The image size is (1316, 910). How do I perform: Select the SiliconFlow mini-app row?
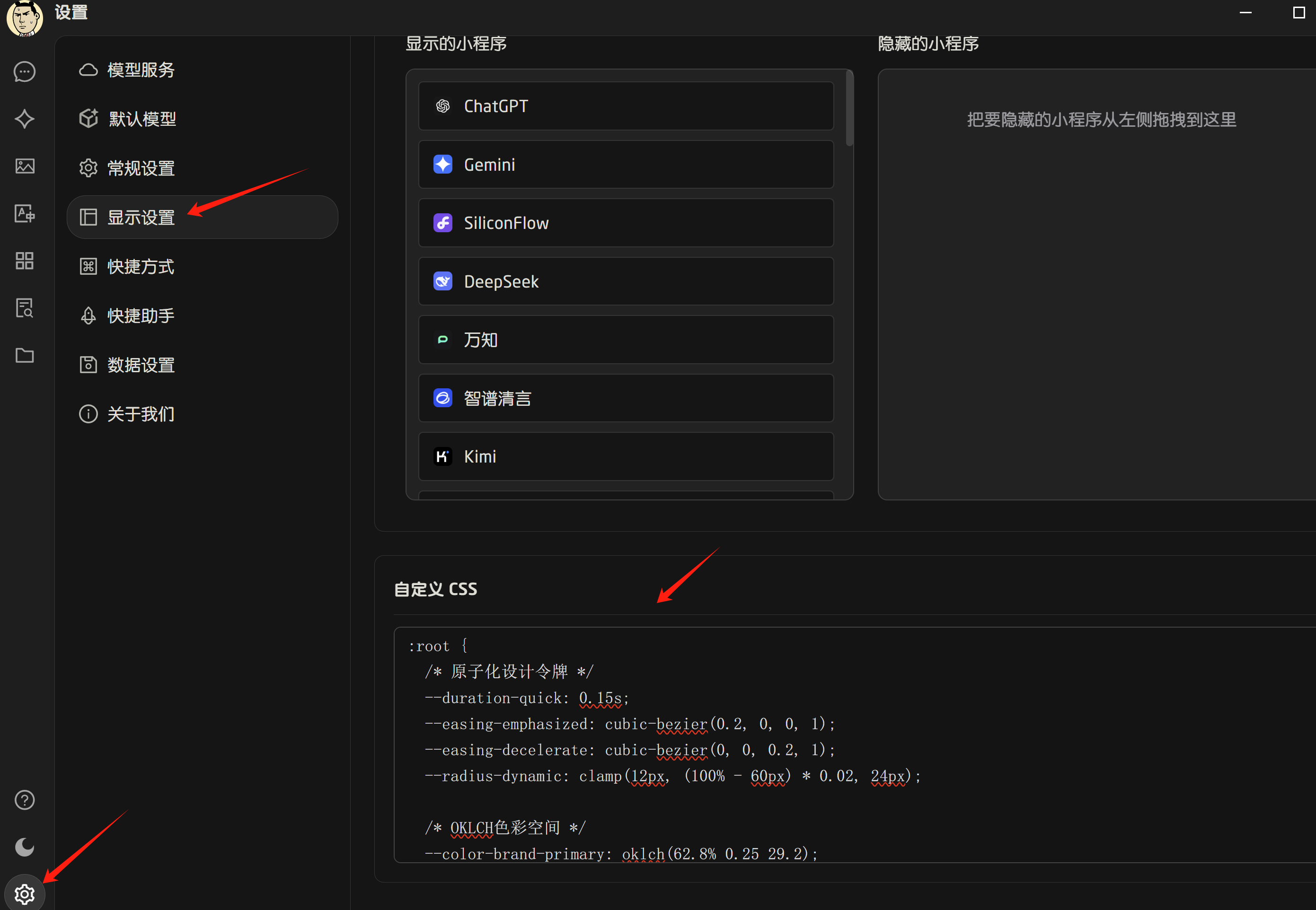point(626,223)
